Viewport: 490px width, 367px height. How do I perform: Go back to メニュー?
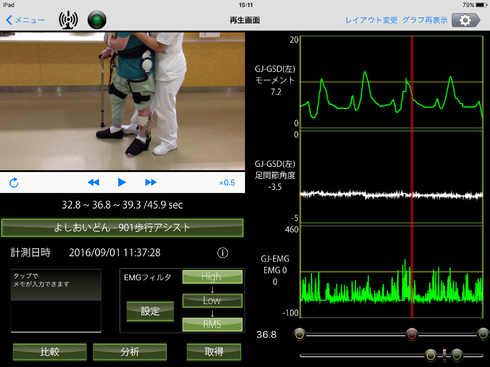click(x=25, y=20)
